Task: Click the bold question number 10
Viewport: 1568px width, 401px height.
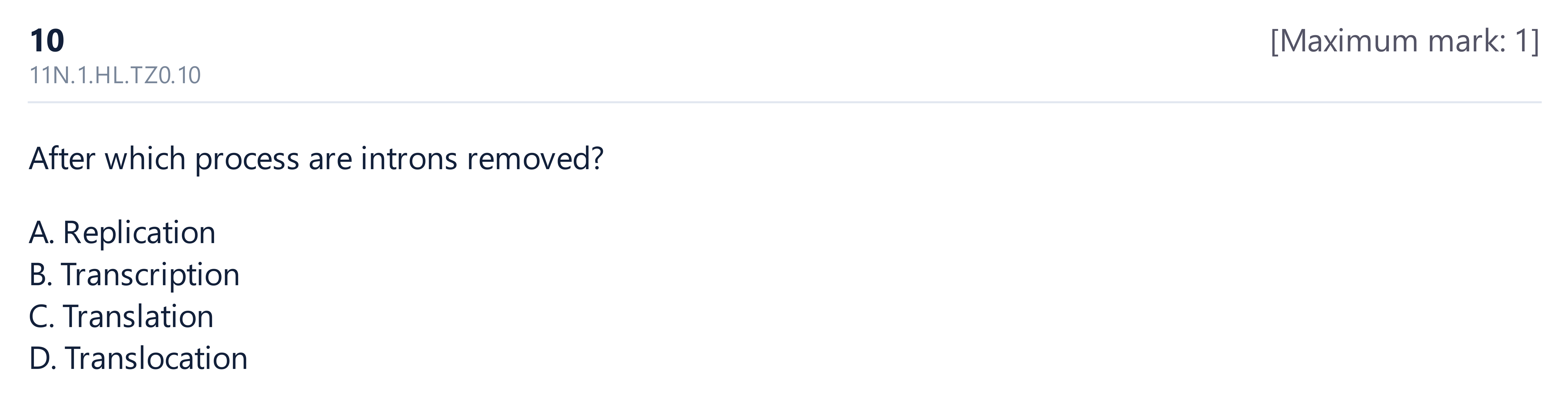Action: [47, 41]
